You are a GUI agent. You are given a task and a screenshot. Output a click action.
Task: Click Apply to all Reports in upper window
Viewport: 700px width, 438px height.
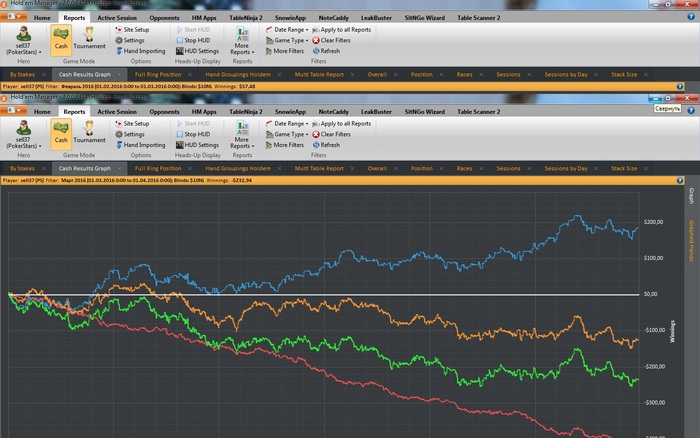click(x=342, y=30)
